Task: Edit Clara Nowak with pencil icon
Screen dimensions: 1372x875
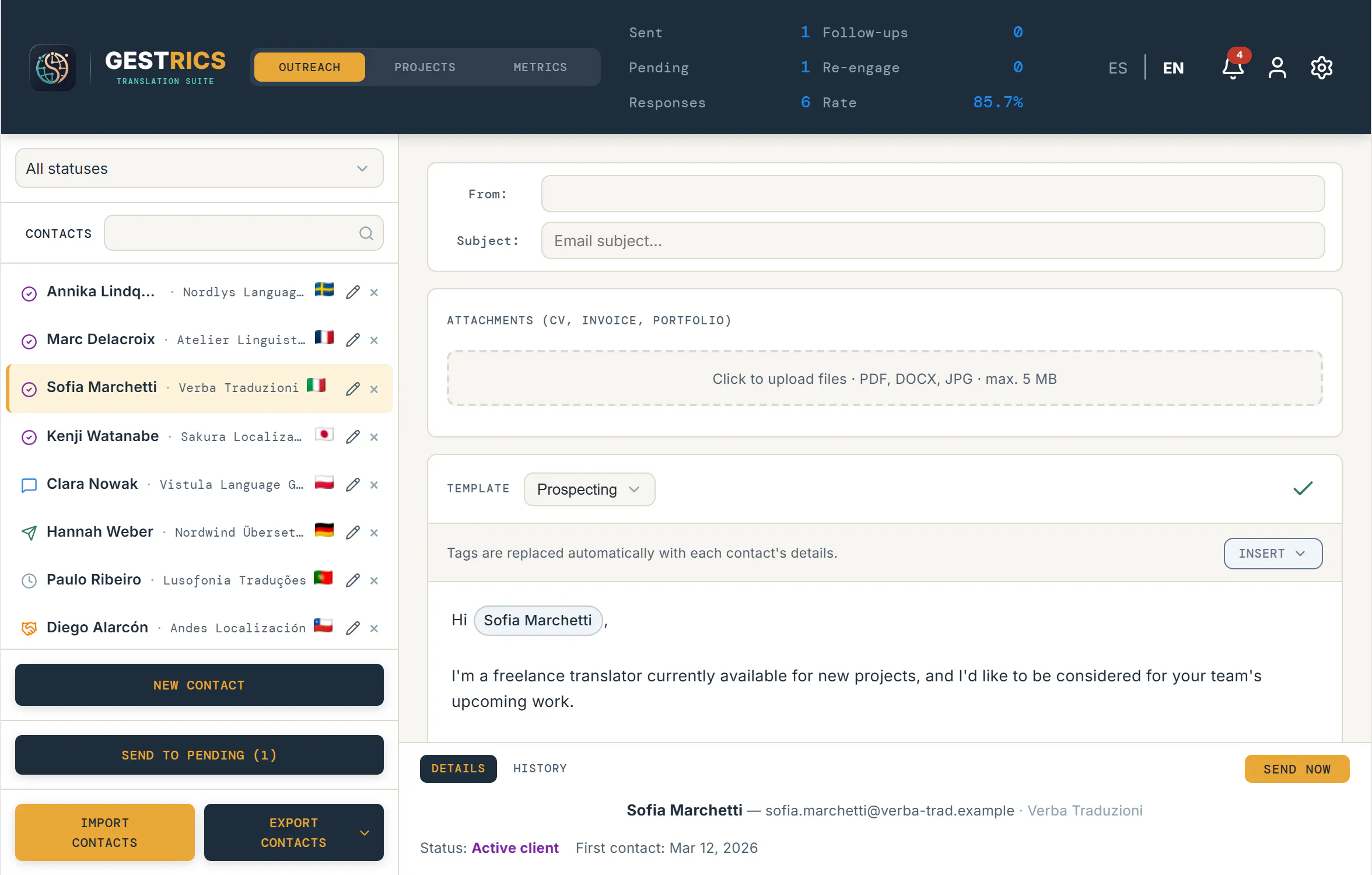Action: 352,485
